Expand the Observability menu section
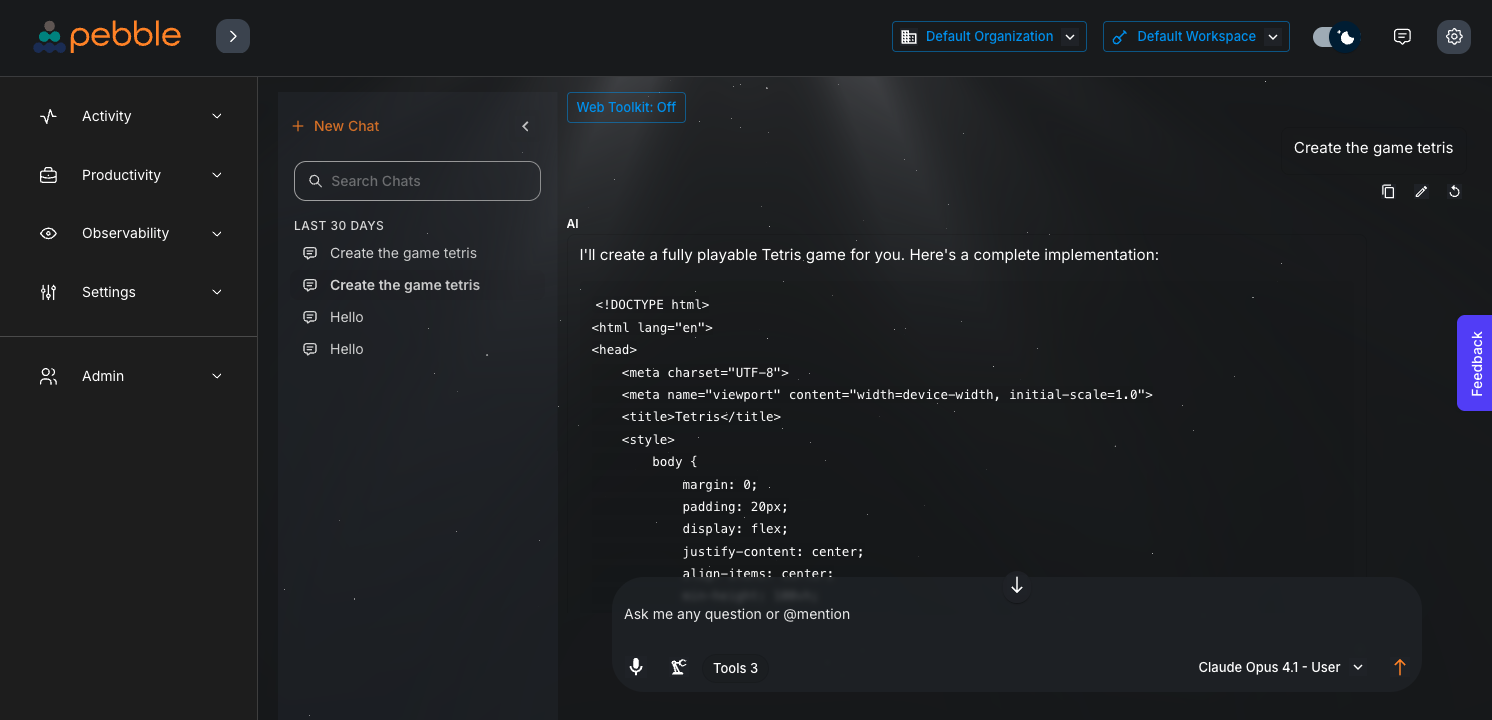1492x720 pixels. click(130, 233)
